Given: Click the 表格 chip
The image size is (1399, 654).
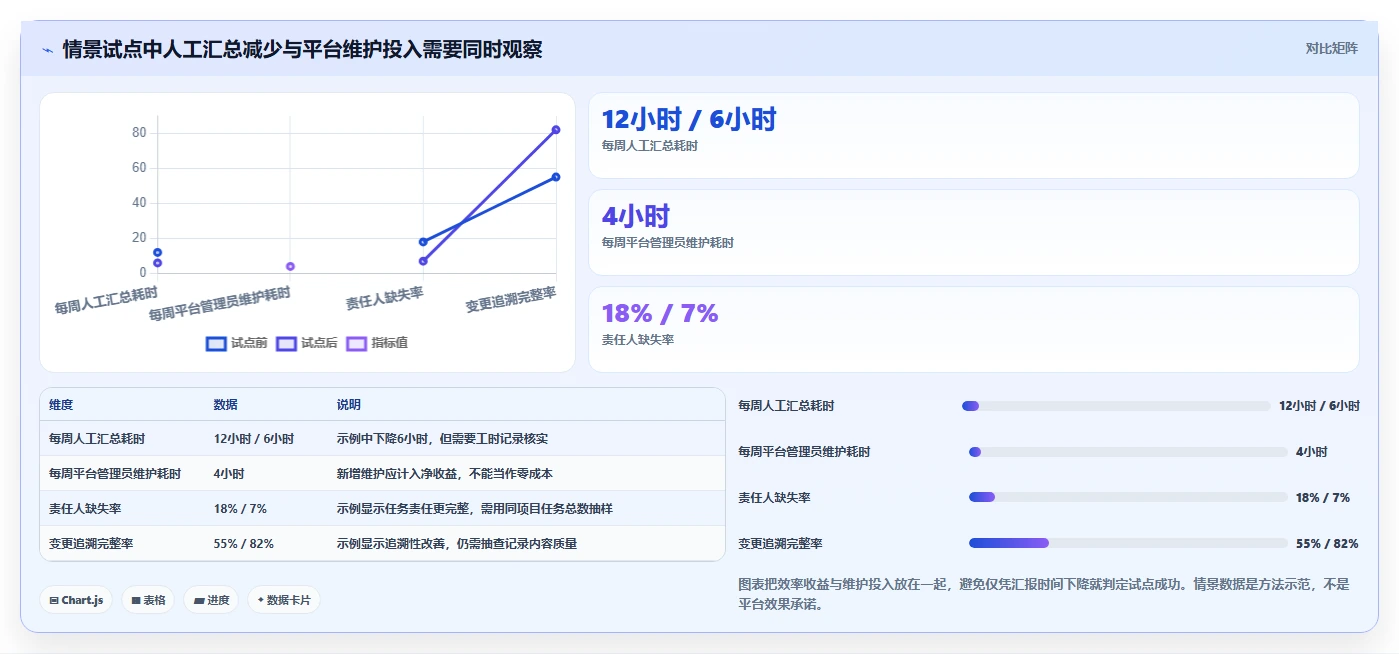Looking at the screenshot, I should tap(148, 600).
